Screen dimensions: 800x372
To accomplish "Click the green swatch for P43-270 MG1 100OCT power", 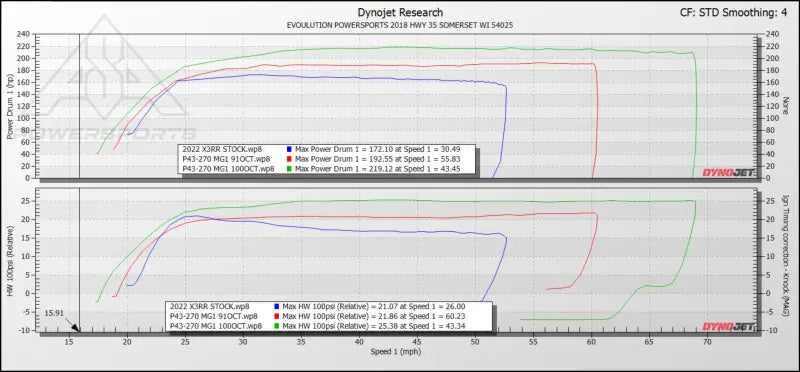I will pyautogui.click(x=290, y=168).
